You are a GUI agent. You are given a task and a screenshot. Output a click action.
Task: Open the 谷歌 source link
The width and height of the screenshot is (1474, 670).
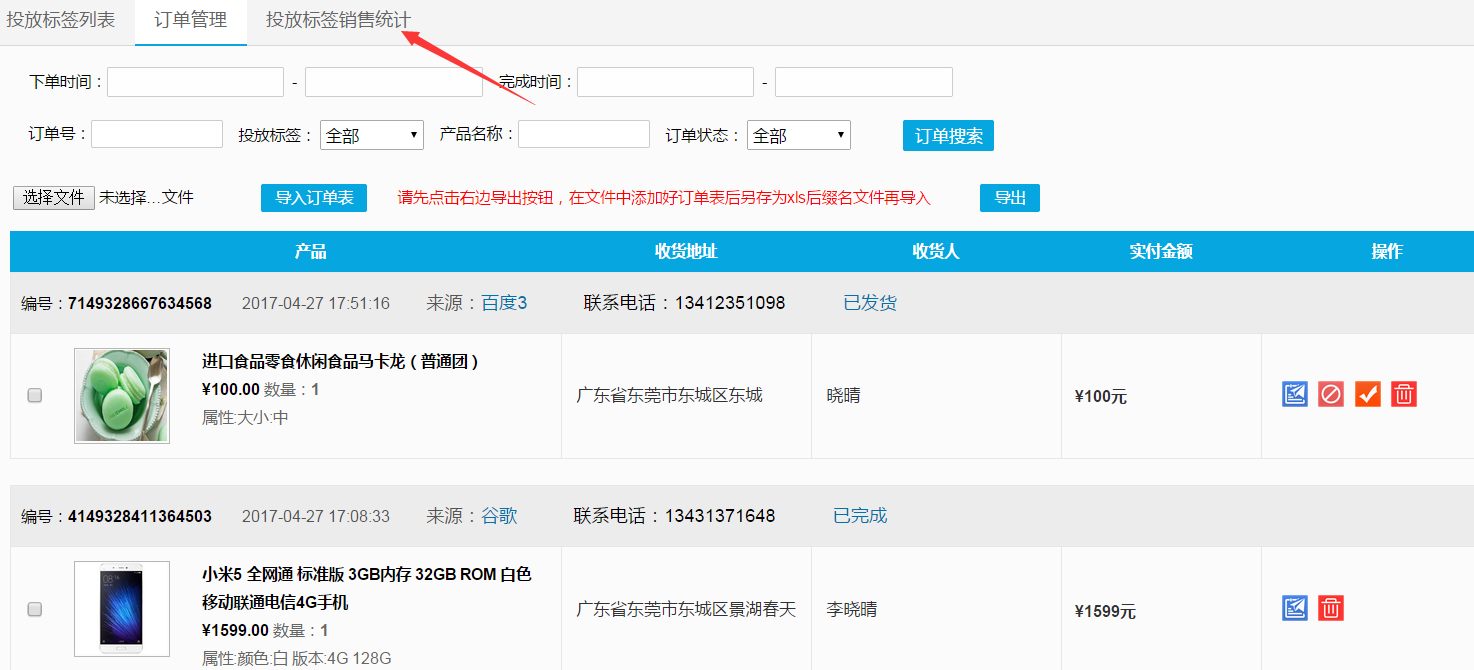click(x=500, y=516)
